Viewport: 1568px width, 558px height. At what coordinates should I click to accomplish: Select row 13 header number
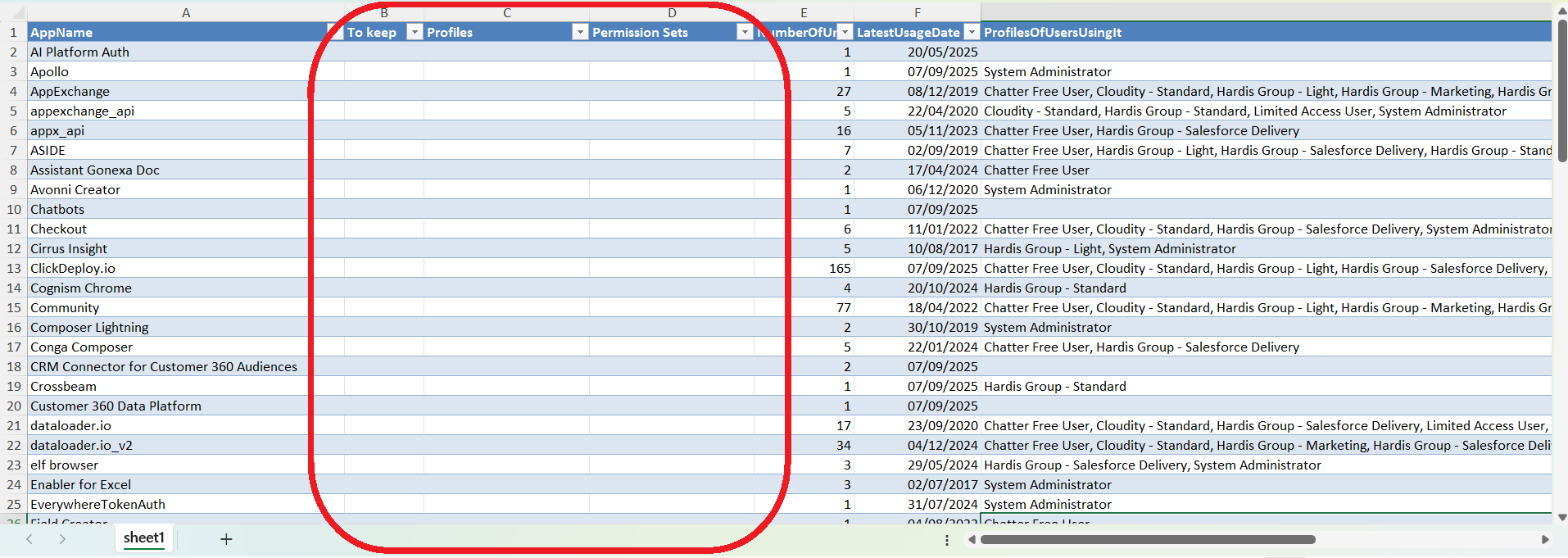[14, 268]
